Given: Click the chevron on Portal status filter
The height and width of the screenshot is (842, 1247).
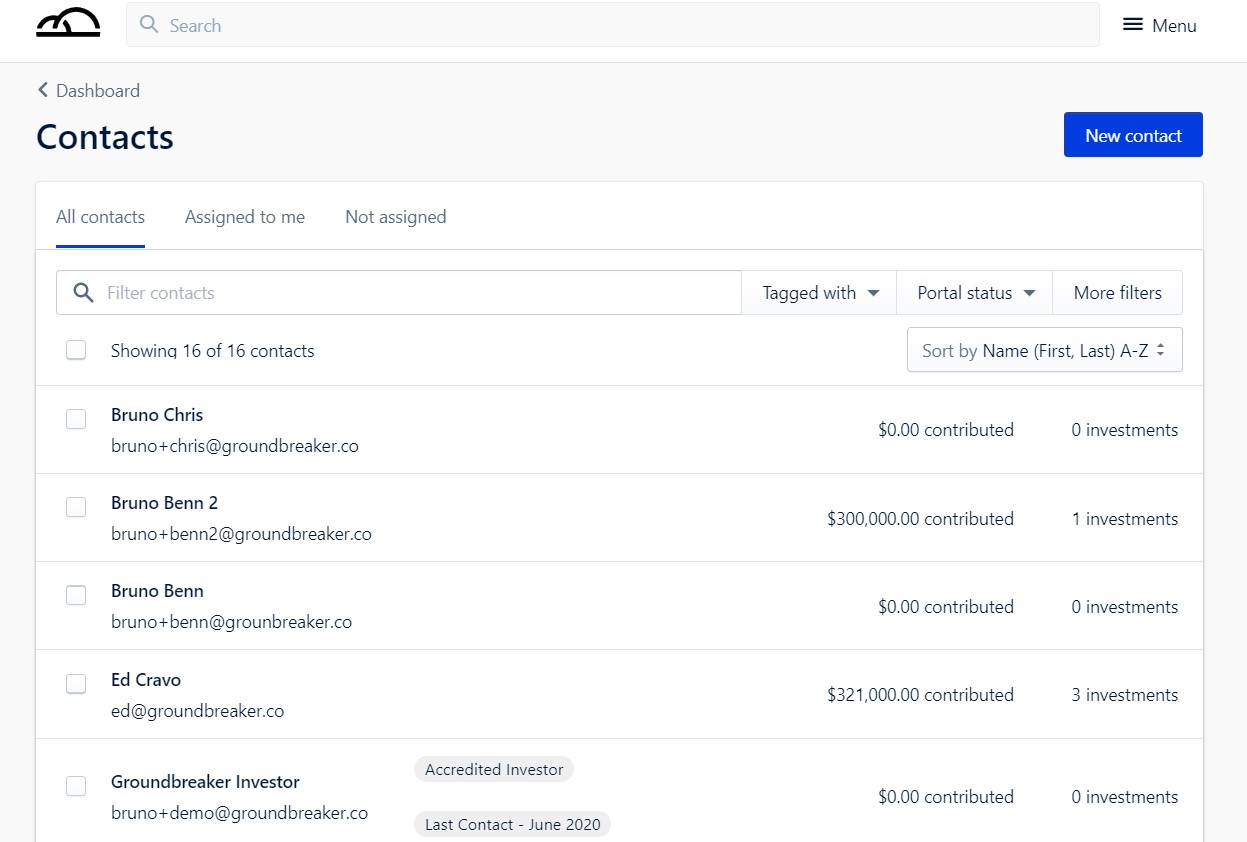Looking at the screenshot, I should pyautogui.click(x=1031, y=292).
